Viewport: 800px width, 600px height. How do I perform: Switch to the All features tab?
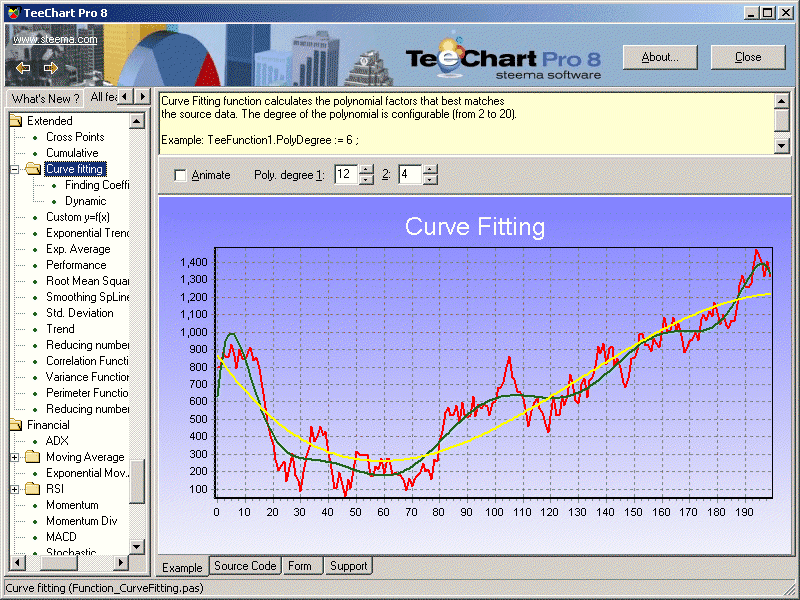103,96
